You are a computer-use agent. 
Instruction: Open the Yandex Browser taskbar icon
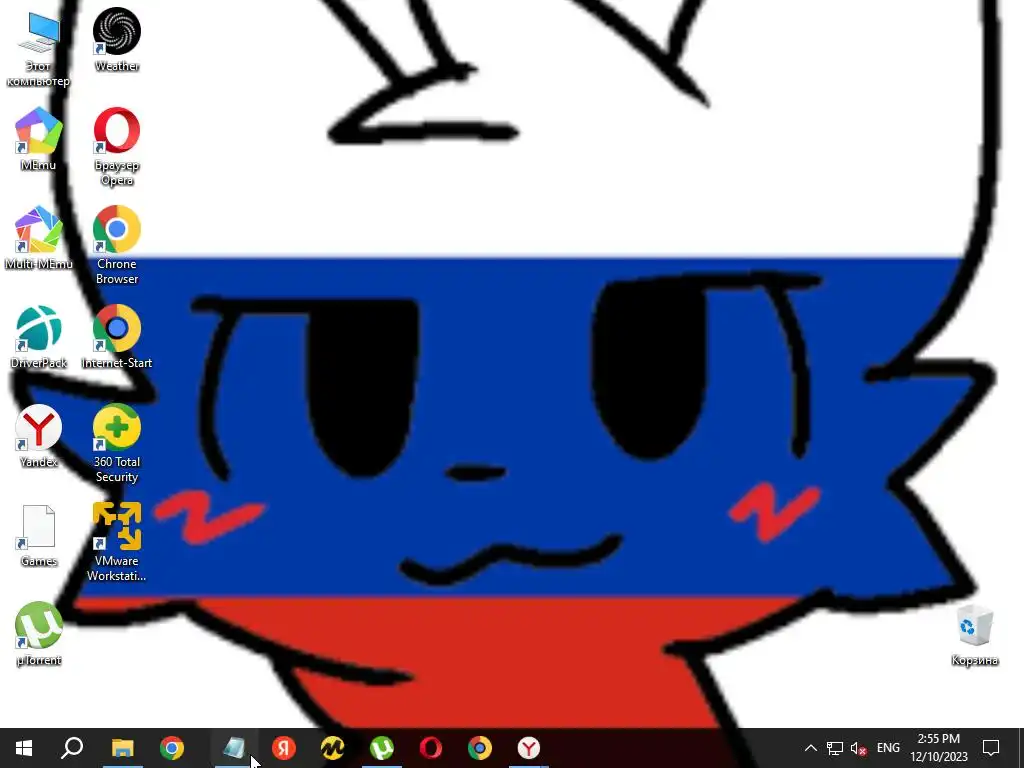click(529, 748)
